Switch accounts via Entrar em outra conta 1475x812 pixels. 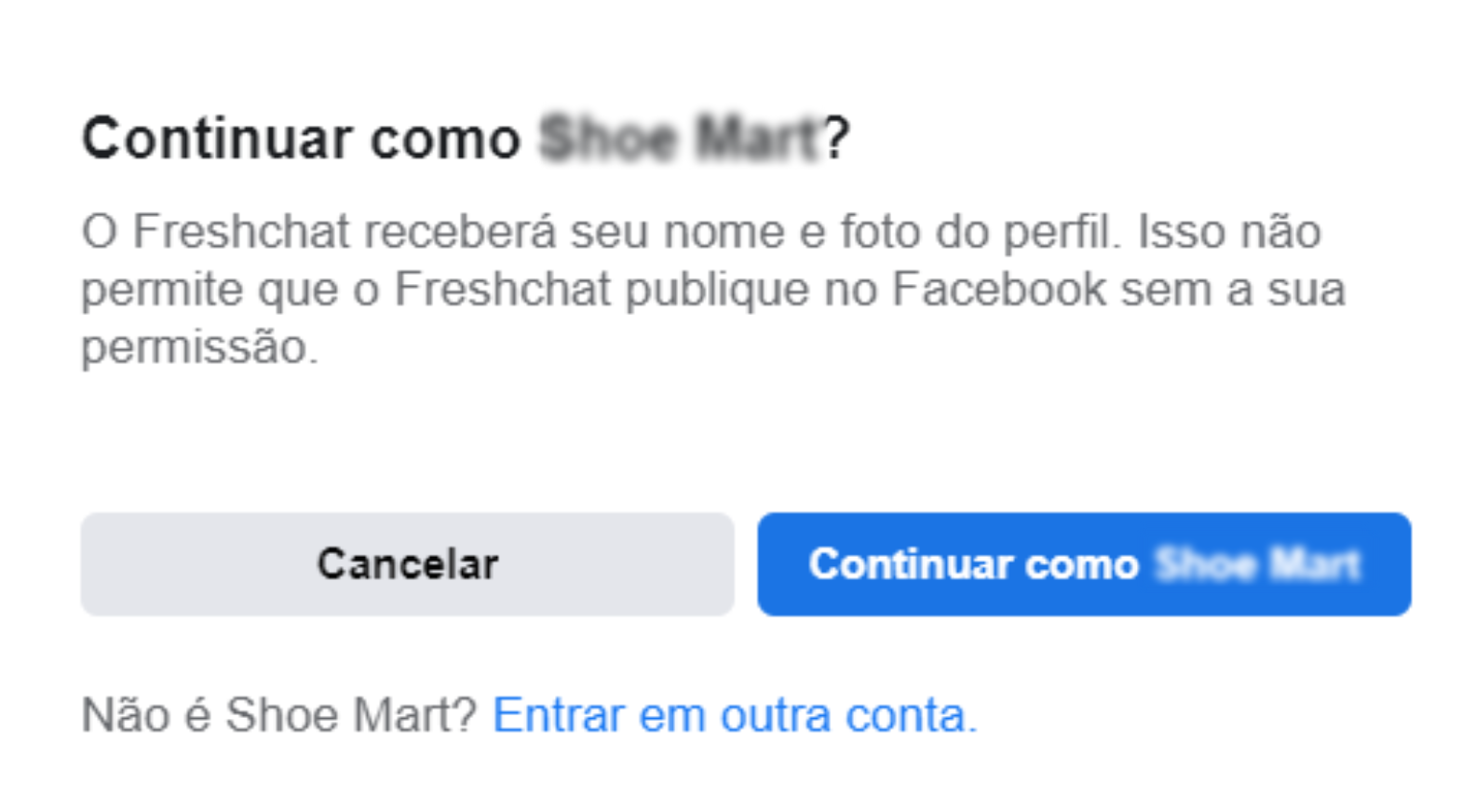pos(735,715)
